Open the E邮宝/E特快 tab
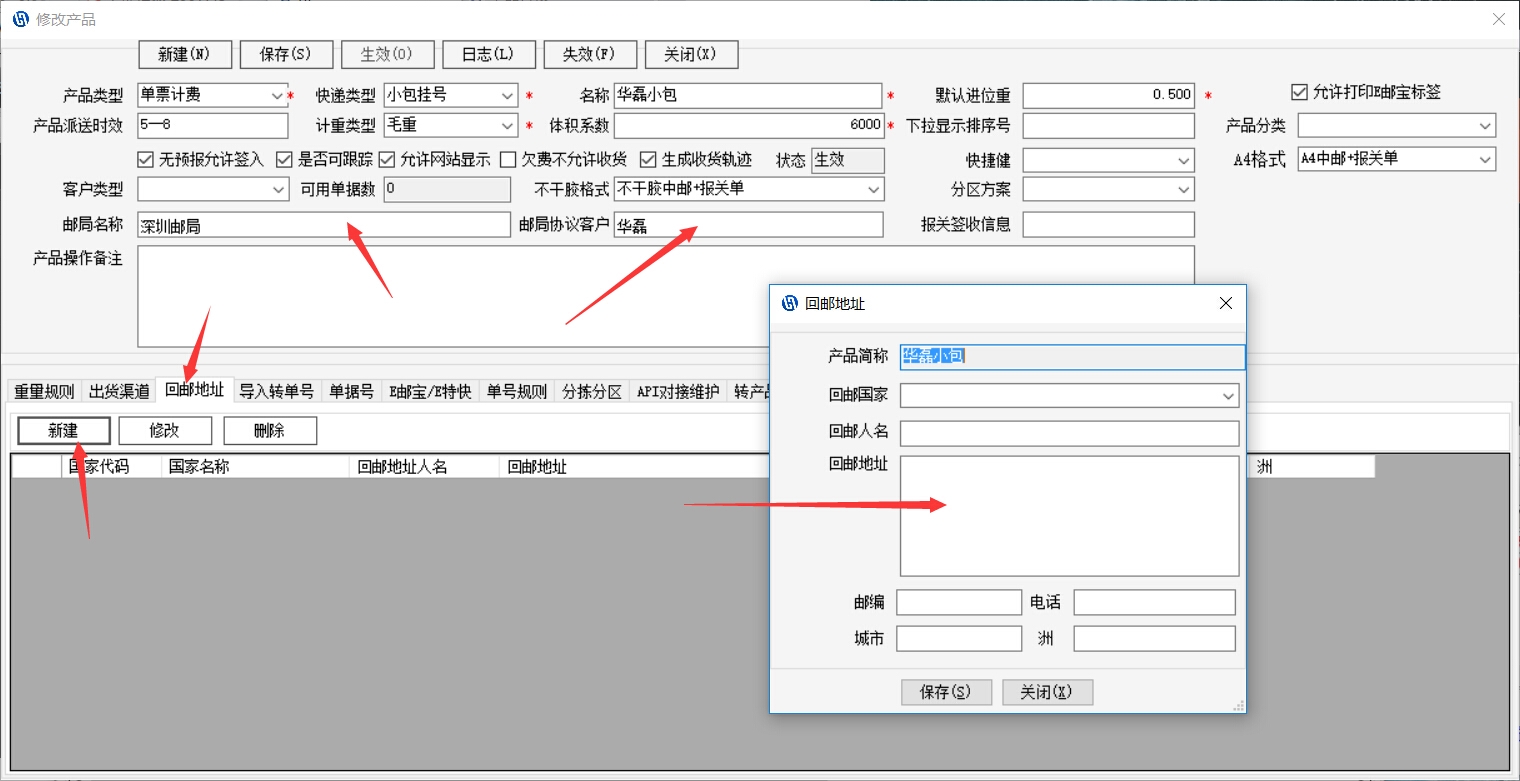 point(430,391)
